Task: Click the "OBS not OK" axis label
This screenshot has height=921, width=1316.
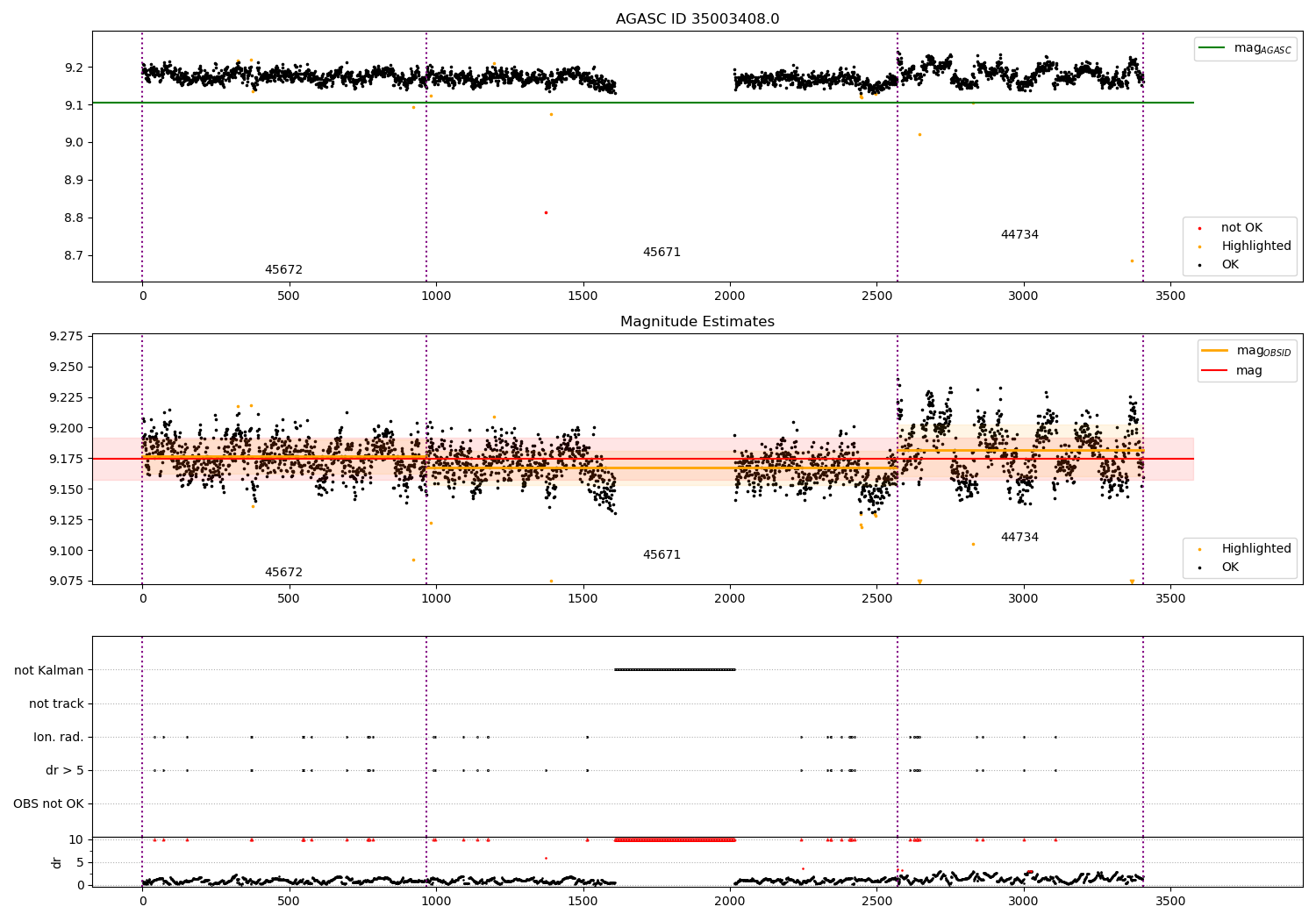Action: 49,803
